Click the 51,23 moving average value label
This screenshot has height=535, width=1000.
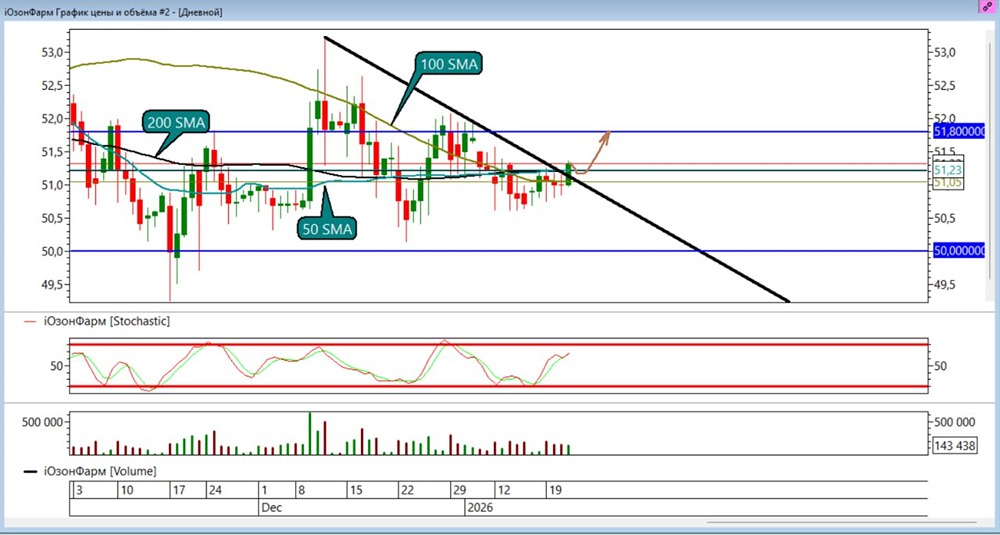click(948, 170)
